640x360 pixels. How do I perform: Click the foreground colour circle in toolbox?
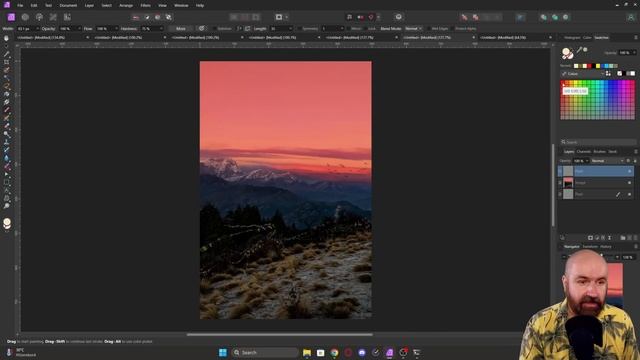7,222
